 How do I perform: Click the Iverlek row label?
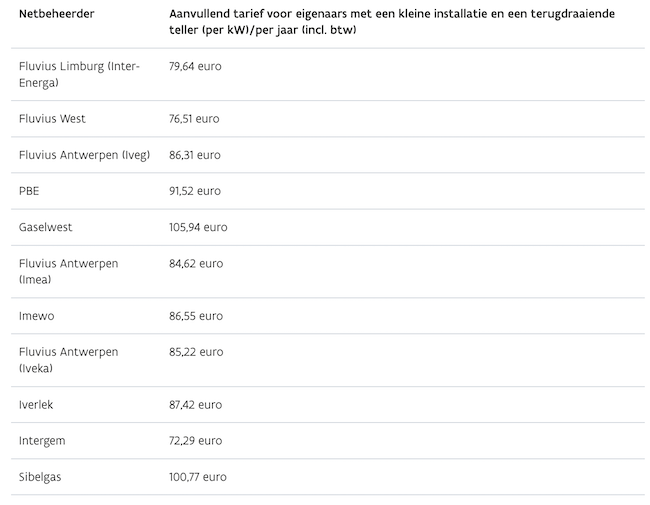tap(36, 405)
